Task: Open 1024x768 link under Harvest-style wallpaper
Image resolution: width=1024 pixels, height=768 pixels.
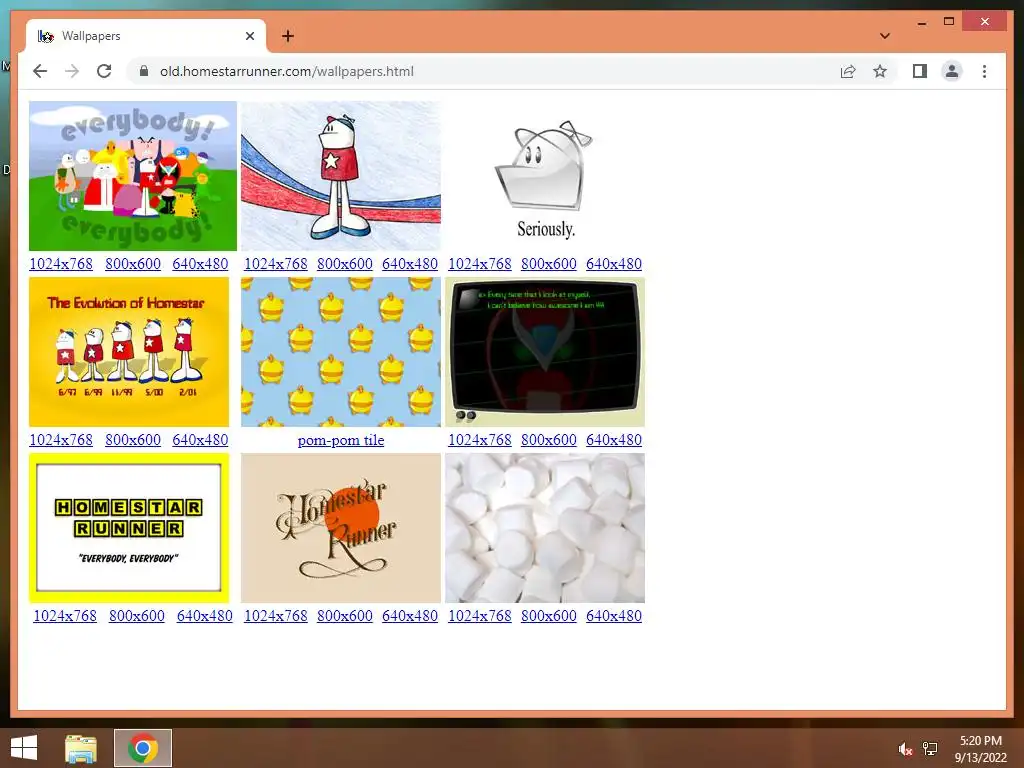Action: [276, 616]
